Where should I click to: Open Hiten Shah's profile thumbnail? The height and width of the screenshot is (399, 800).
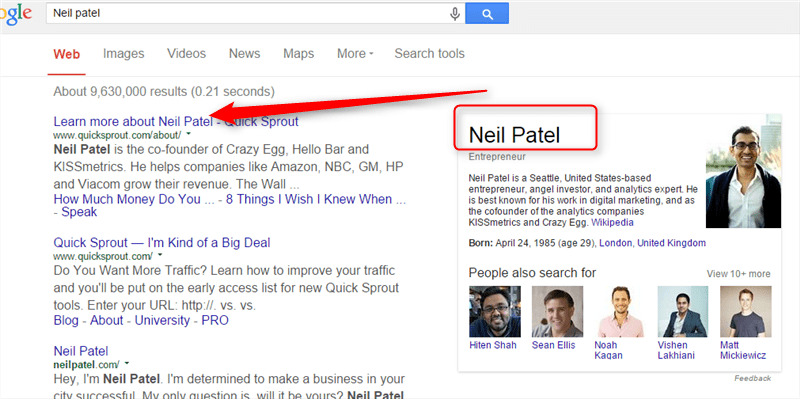pos(495,311)
